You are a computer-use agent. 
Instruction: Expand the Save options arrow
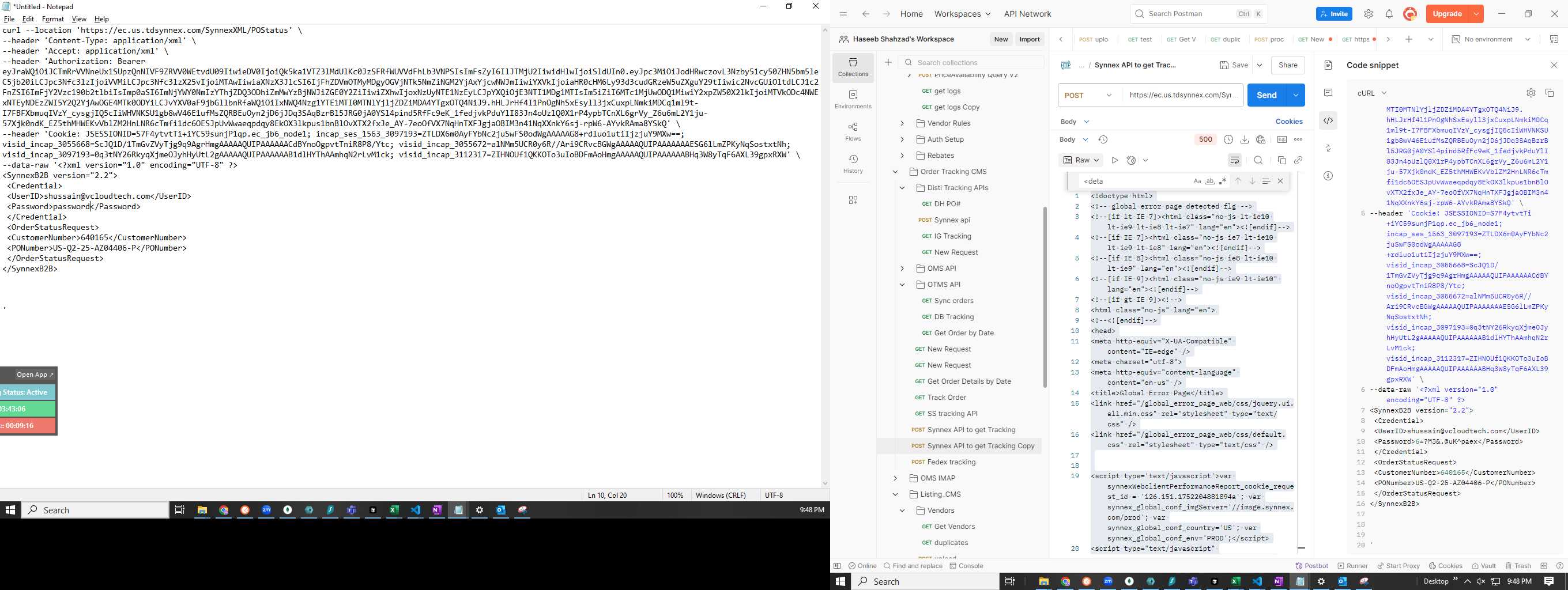[x=1260, y=65]
